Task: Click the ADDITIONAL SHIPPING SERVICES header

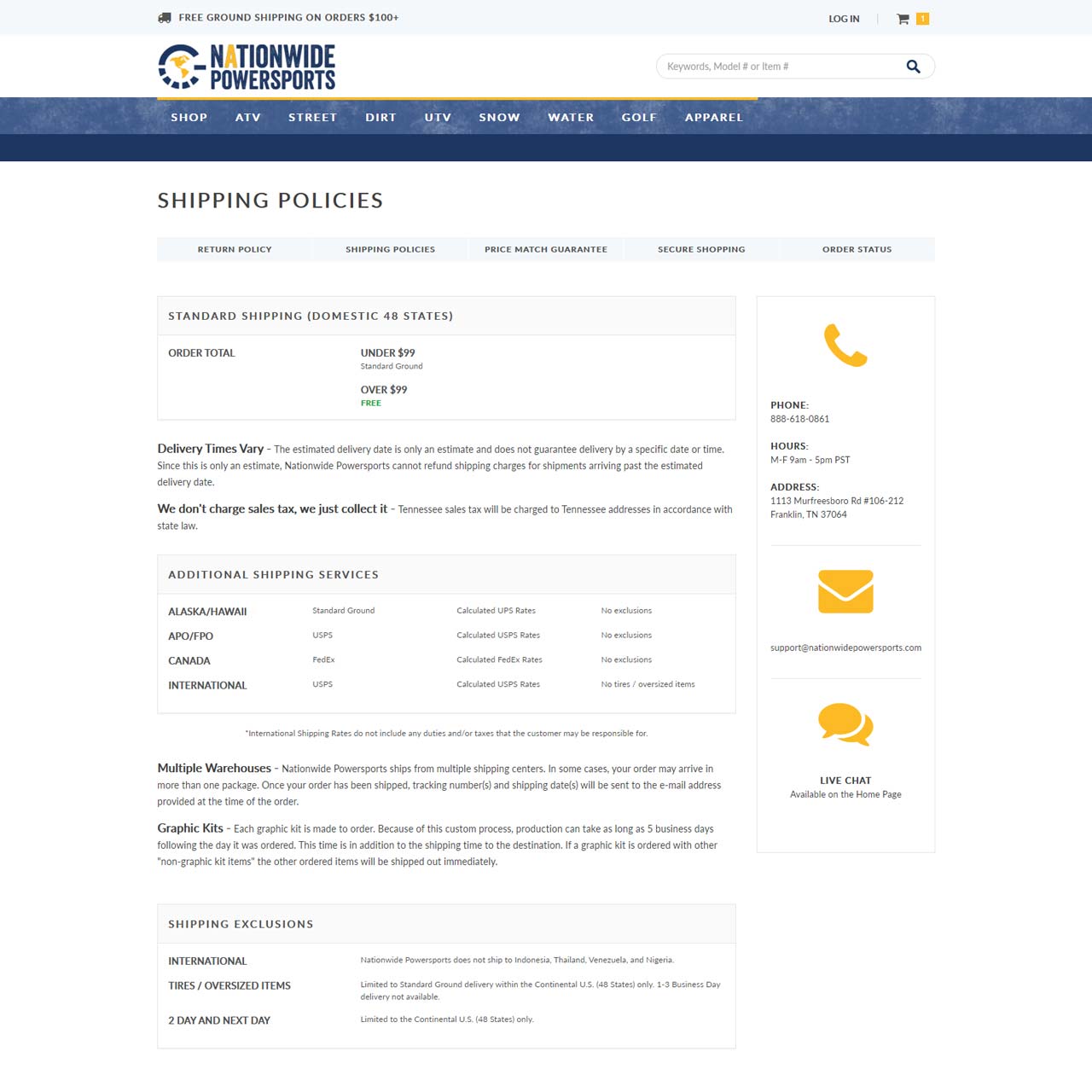Action: point(273,575)
